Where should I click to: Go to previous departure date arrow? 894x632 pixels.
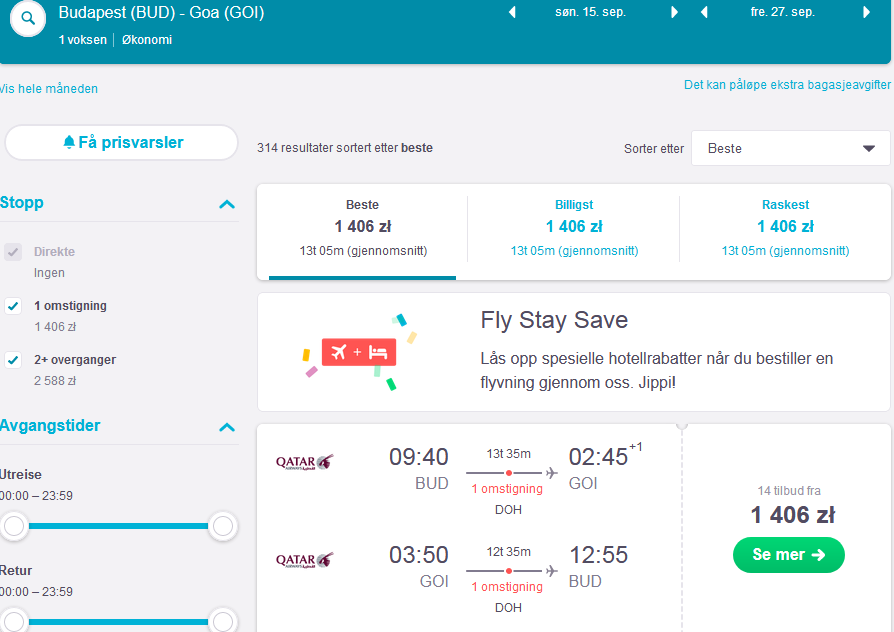512,12
